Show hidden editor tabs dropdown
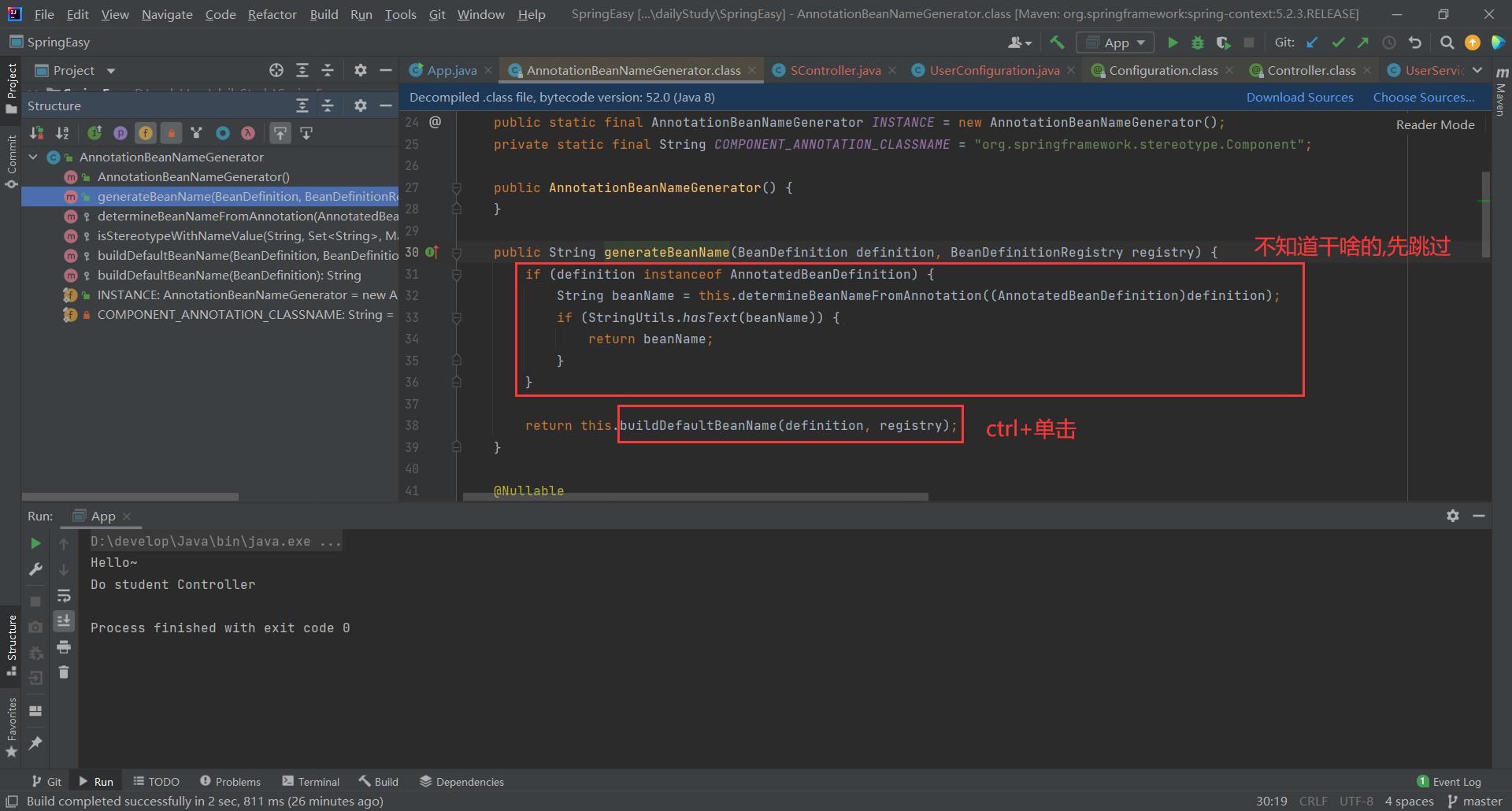This screenshot has width=1512, height=811. click(1477, 70)
